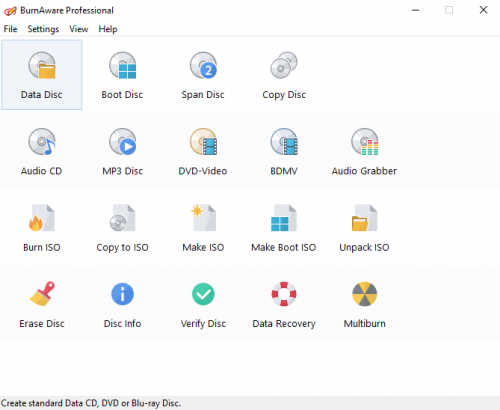Open the Audio Grabber tool
The image size is (500, 410).
[364, 151]
